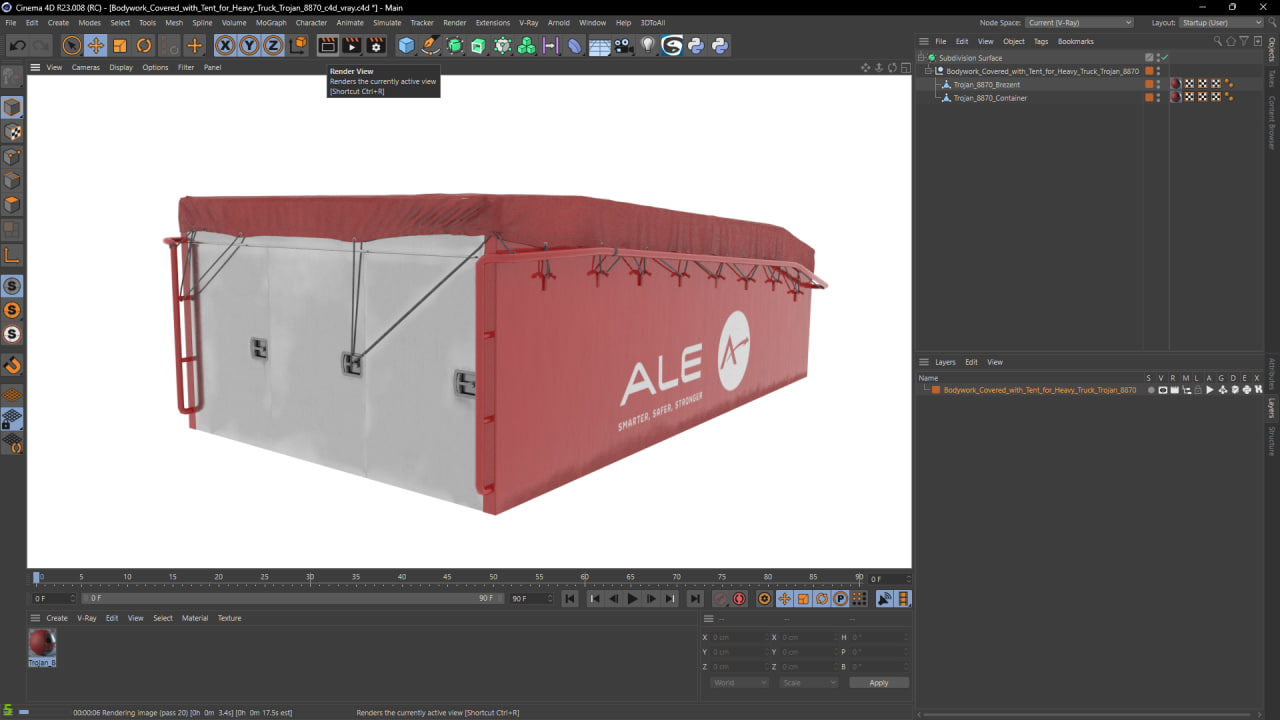Activate the Scale tool in top toolbar
Image resolution: width=1280 pixels, height=720 pixels.
(x=120, y=45)
